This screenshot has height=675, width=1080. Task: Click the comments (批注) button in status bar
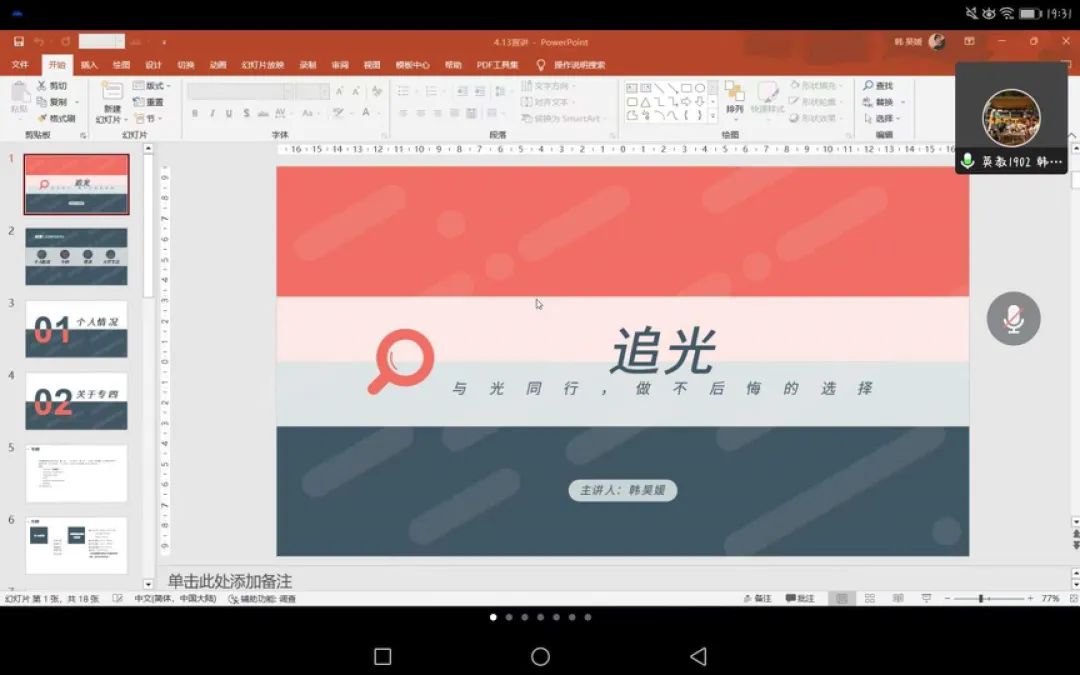click(800, 598)
